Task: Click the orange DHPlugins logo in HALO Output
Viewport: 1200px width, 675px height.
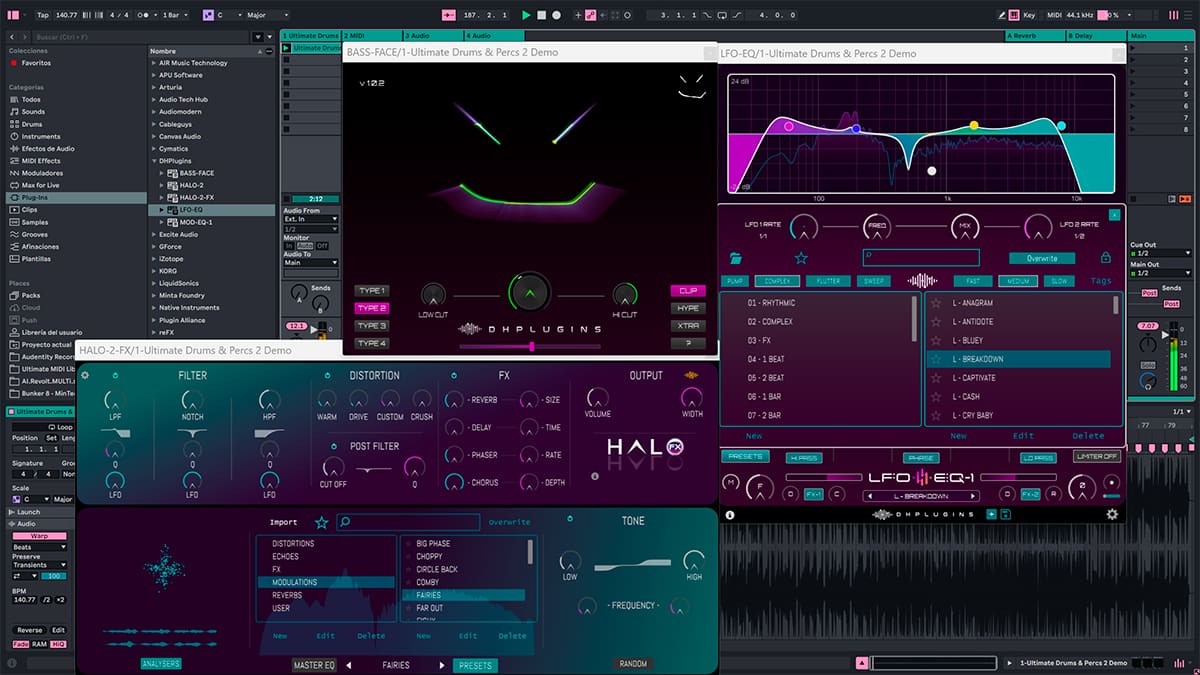Action: coord(691,375)
